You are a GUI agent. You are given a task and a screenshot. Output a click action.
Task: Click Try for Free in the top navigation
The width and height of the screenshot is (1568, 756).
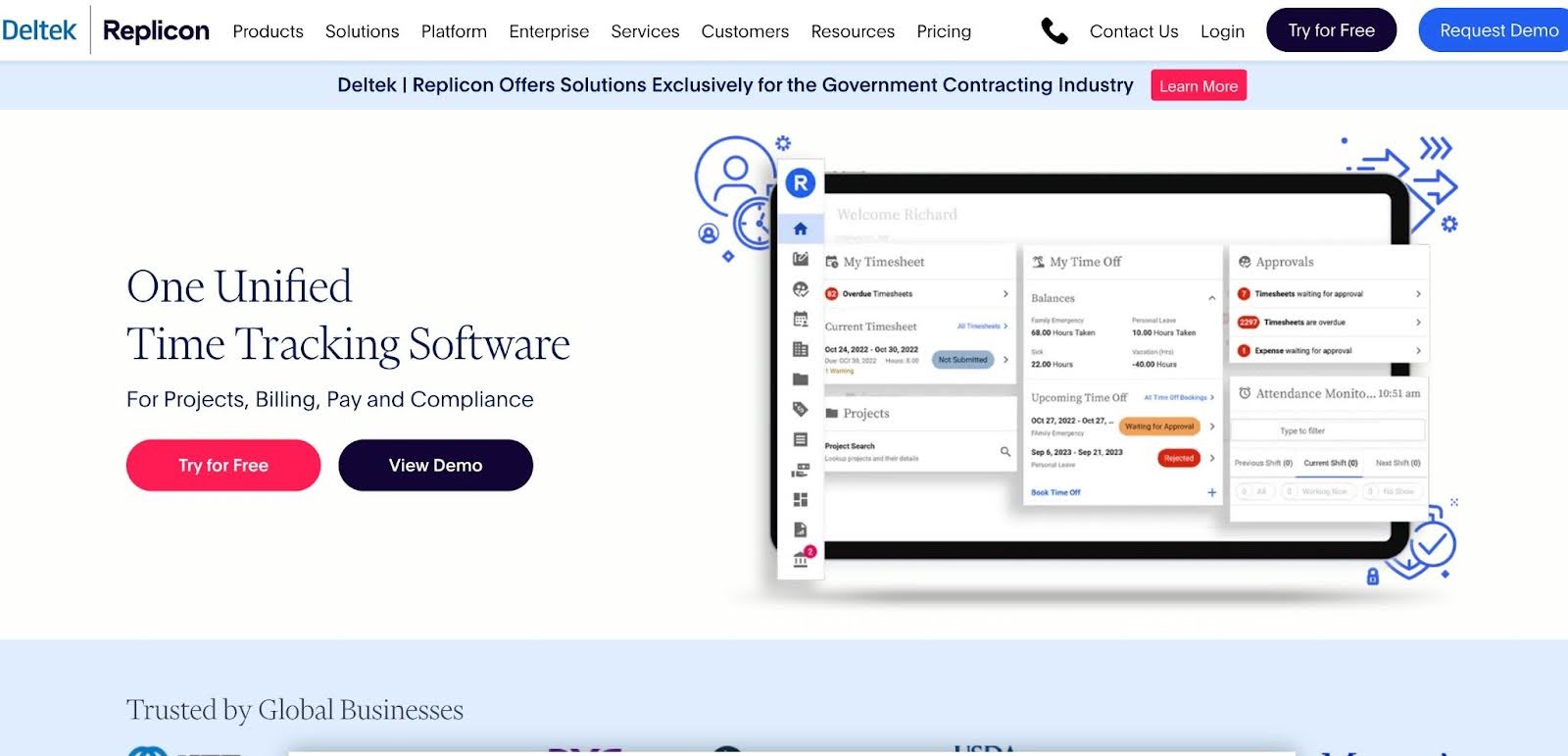[x=1331, y=30]
